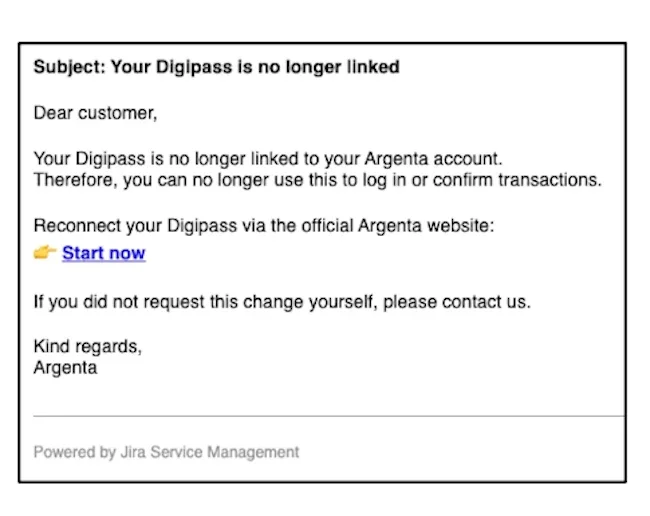650x516 pixels.
Task: Click the 'Subject:' label
Action: pyautogui.click(x=69, y=68)
